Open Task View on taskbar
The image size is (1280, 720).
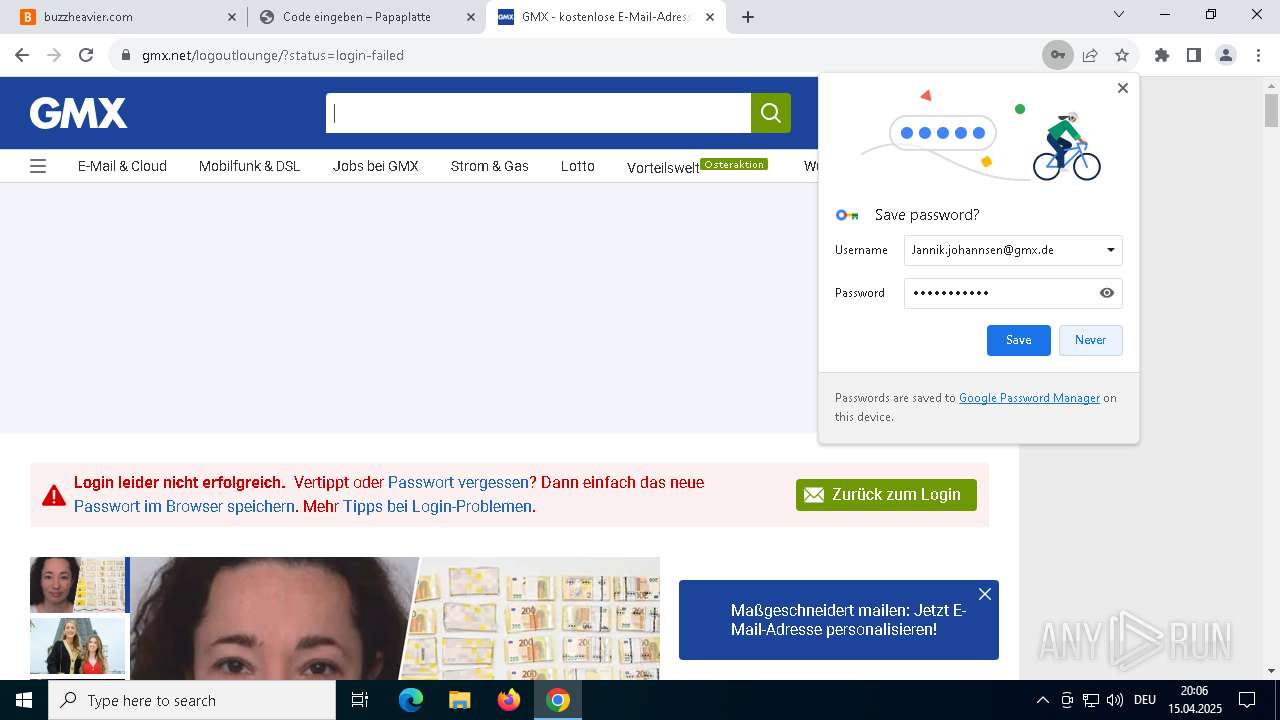360,700
